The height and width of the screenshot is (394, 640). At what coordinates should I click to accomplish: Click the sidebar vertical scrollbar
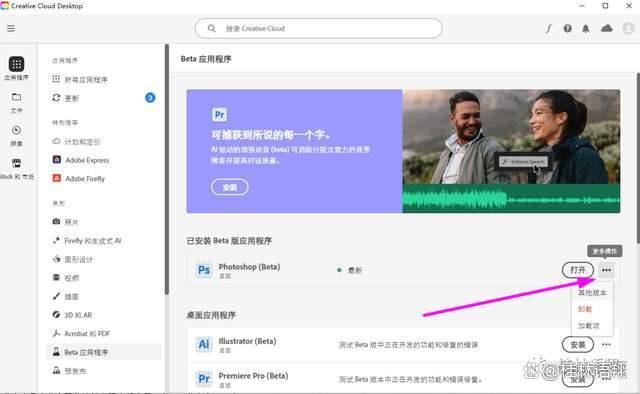(x=167, y=169)
